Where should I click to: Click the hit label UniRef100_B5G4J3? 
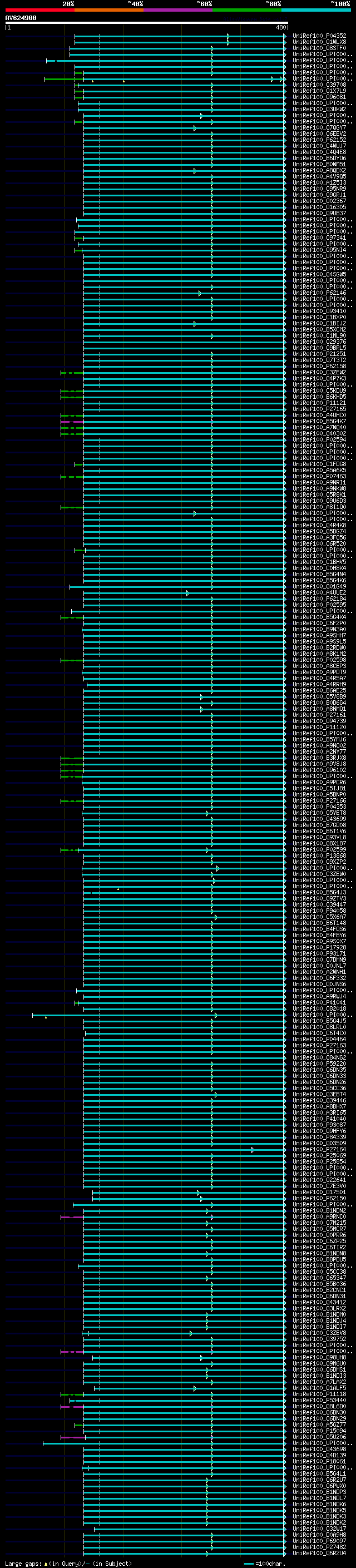point(319,892)
